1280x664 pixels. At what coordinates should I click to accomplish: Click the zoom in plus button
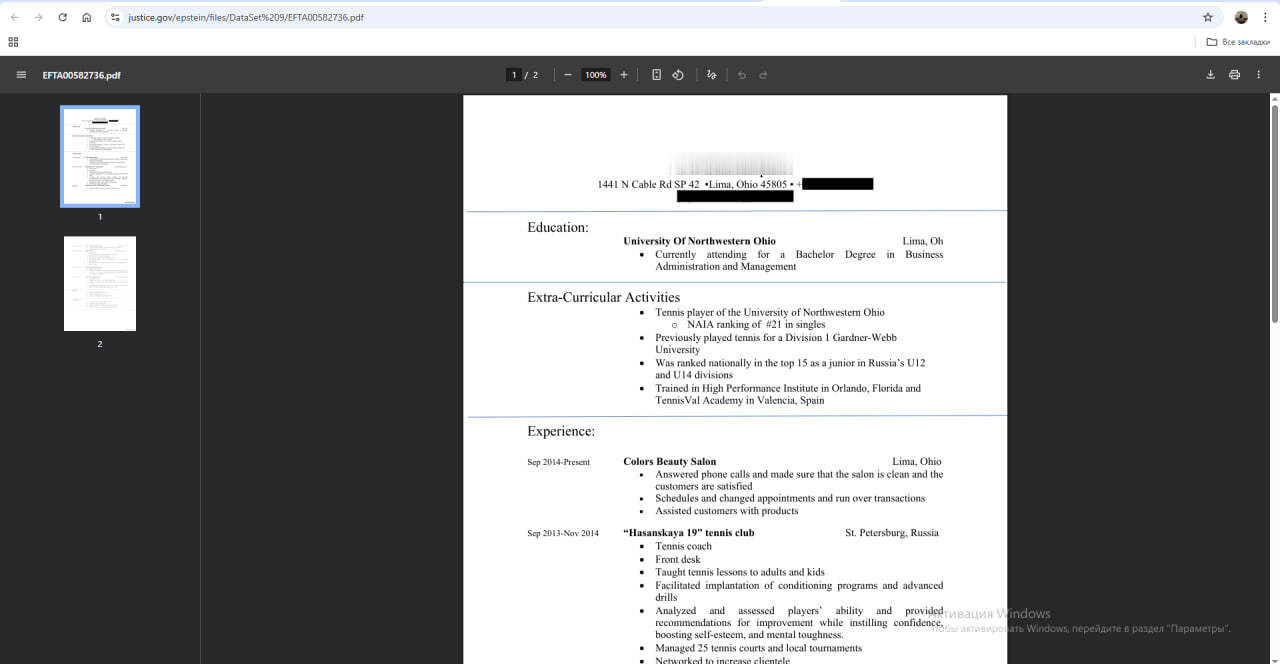pos(624,75)
